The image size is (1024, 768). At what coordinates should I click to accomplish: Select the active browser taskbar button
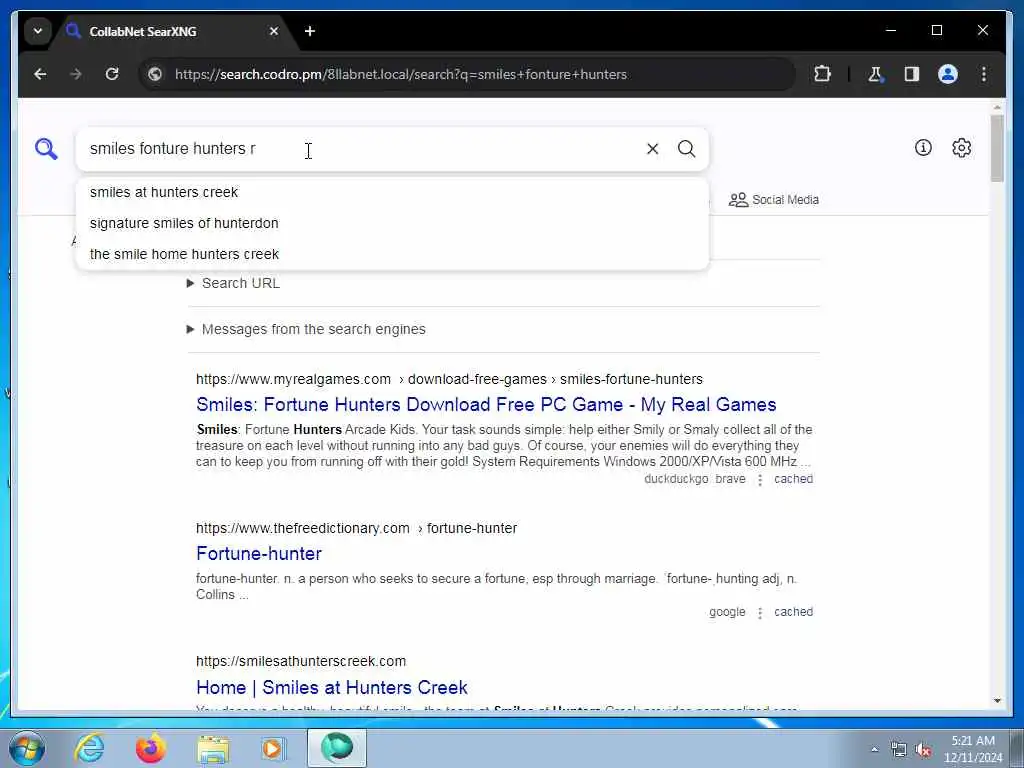tap(337, 748)
